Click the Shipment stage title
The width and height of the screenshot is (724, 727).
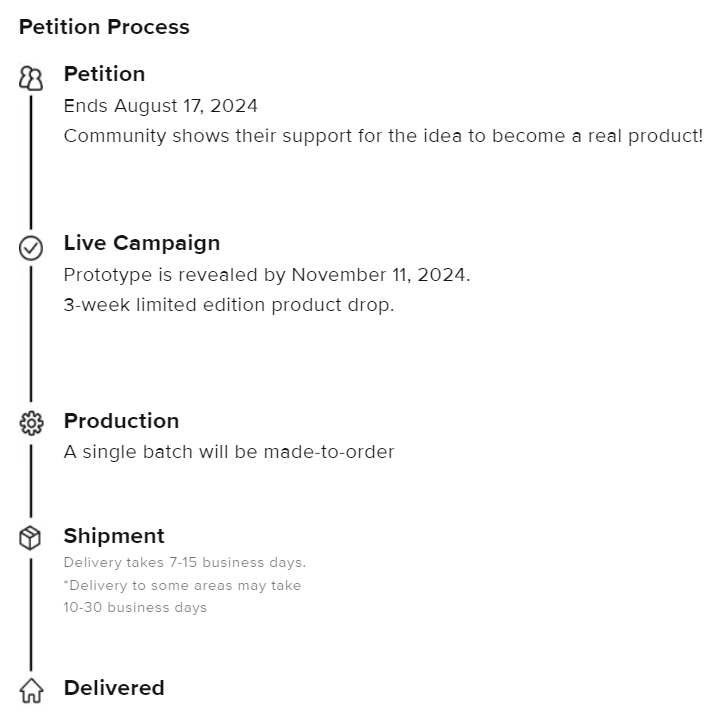pyautogui.click(x=114, y=536)
